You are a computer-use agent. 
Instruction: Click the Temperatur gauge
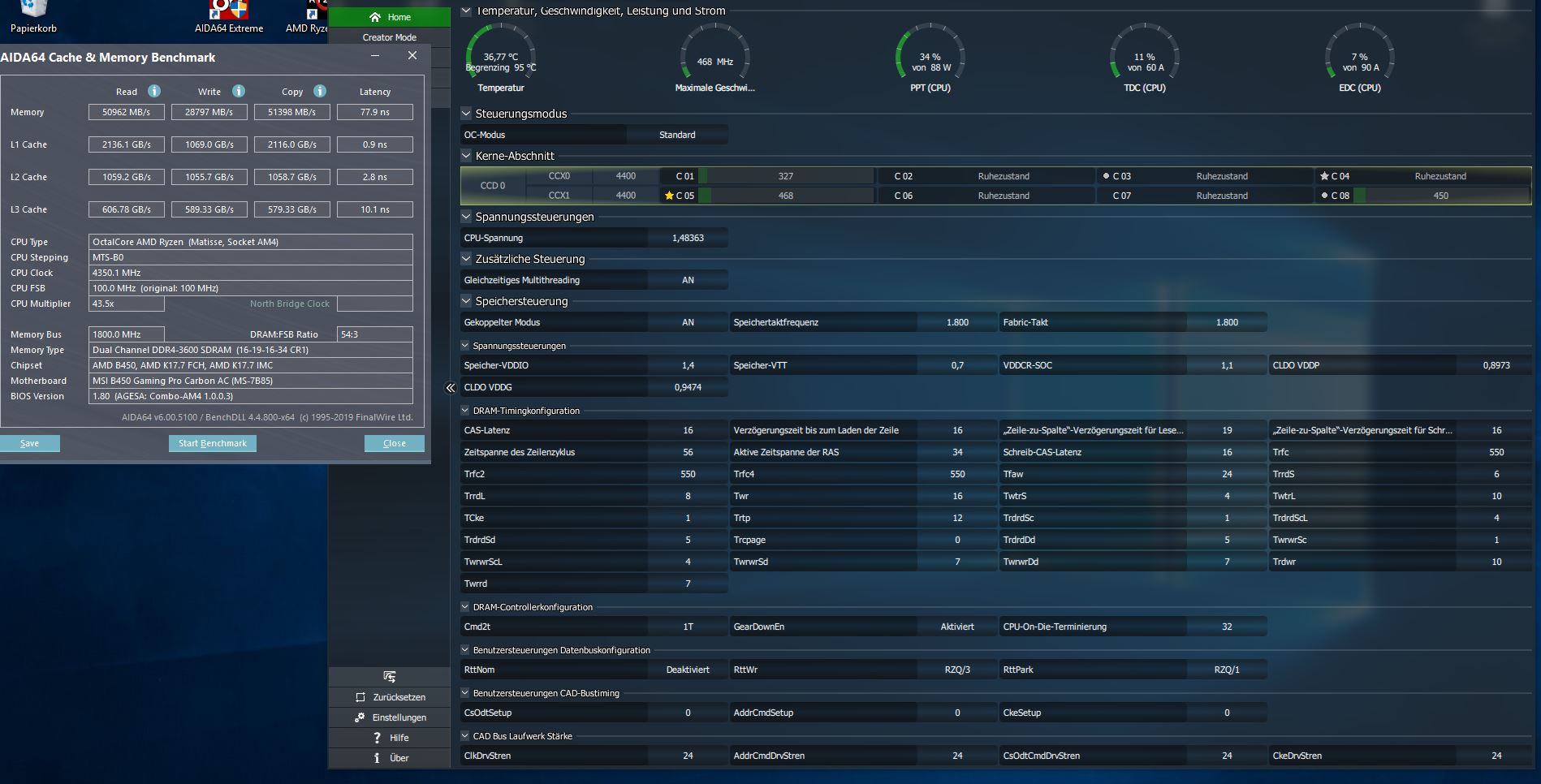501,57
